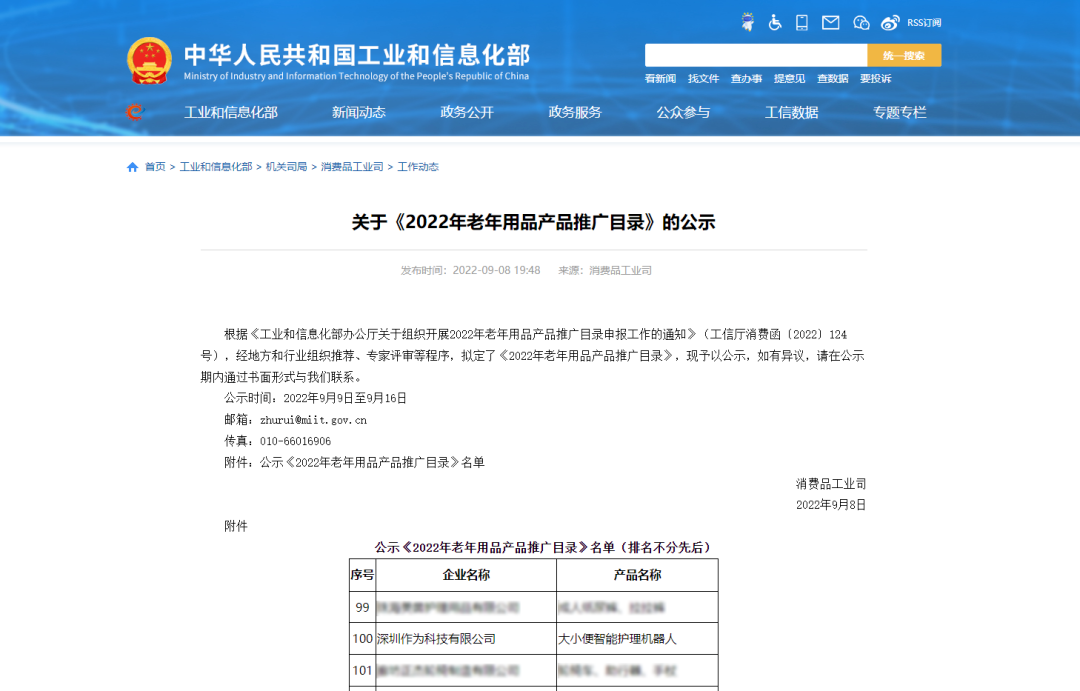Click the wheelchair accessibility icon
1080x691 pixels.
coord(775,22)
